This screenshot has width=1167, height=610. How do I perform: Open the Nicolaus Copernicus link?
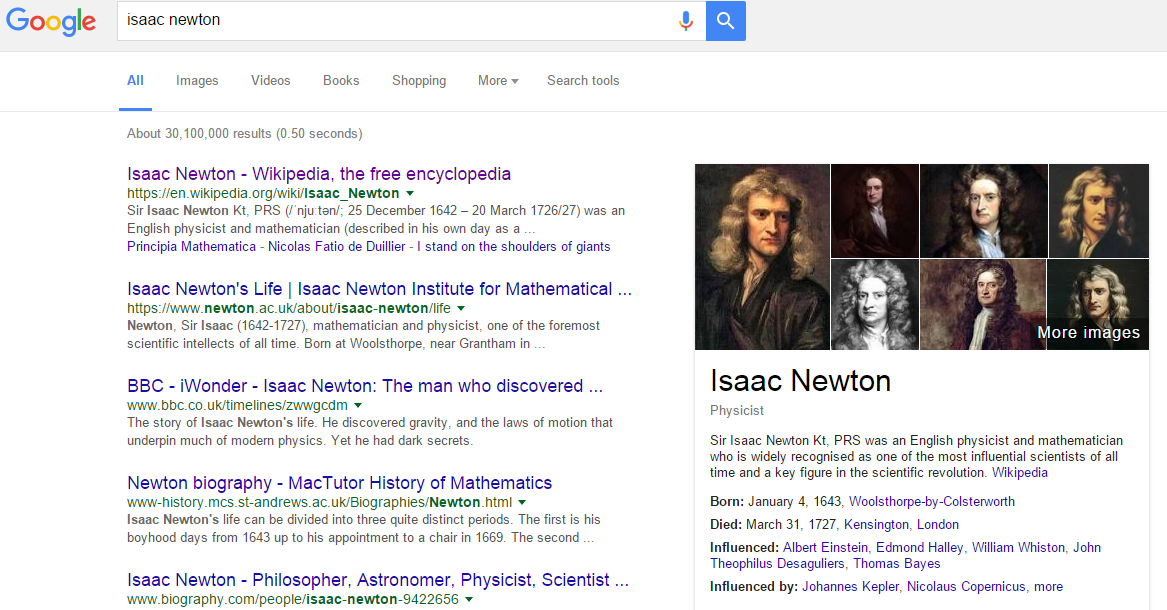pyautogui.click(x=966, y=586)
